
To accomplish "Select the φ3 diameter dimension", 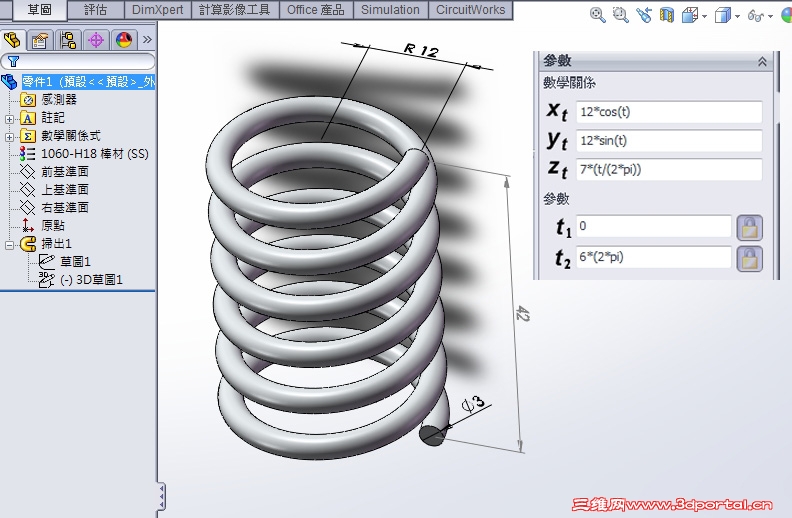I will point(473,404).
